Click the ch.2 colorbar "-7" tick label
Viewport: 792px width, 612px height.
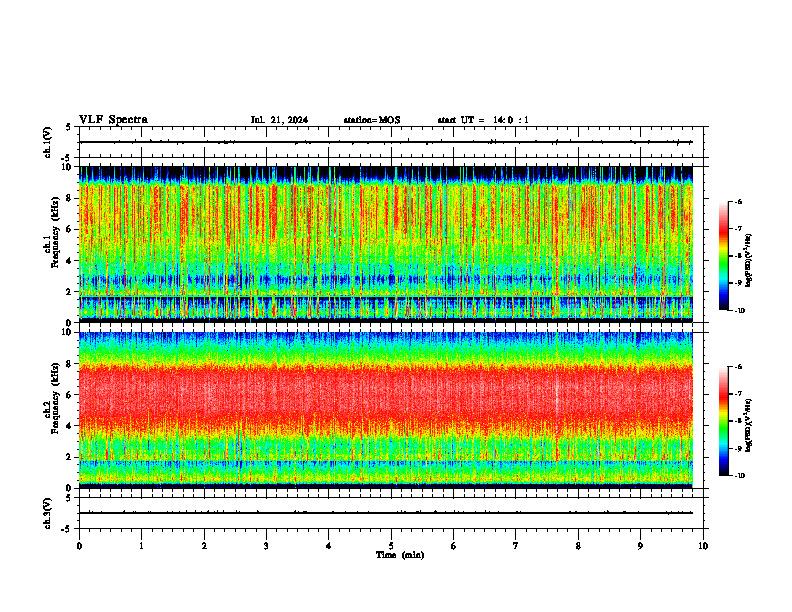click(738, 394)
